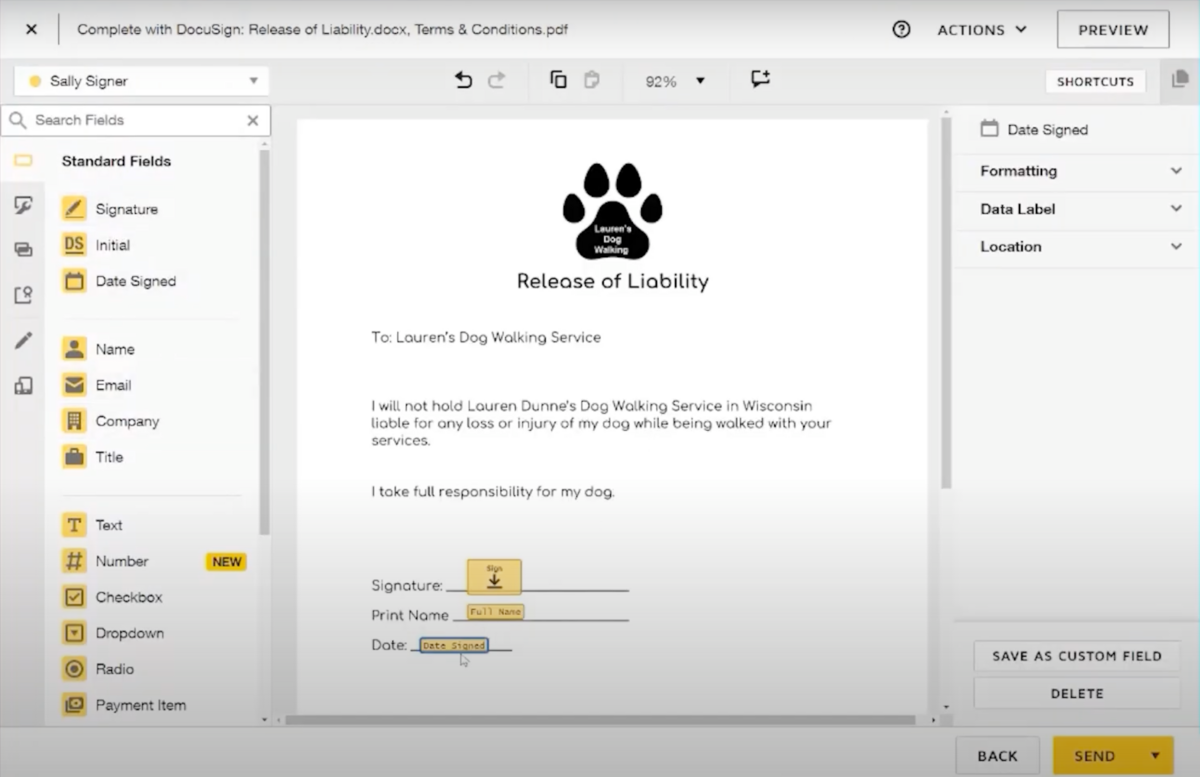1200x777 pixels.
Task: Open the ACTIONS dropdown menu
Action: click(982, 30)
